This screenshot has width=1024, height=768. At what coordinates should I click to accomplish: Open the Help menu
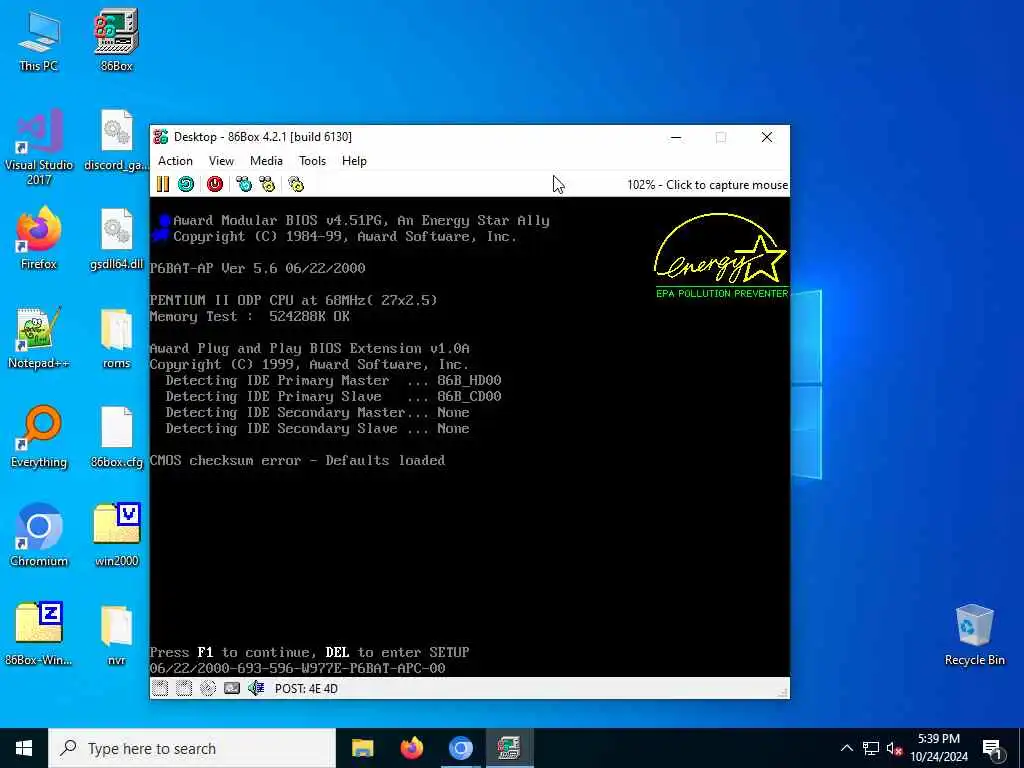point(355,161)
